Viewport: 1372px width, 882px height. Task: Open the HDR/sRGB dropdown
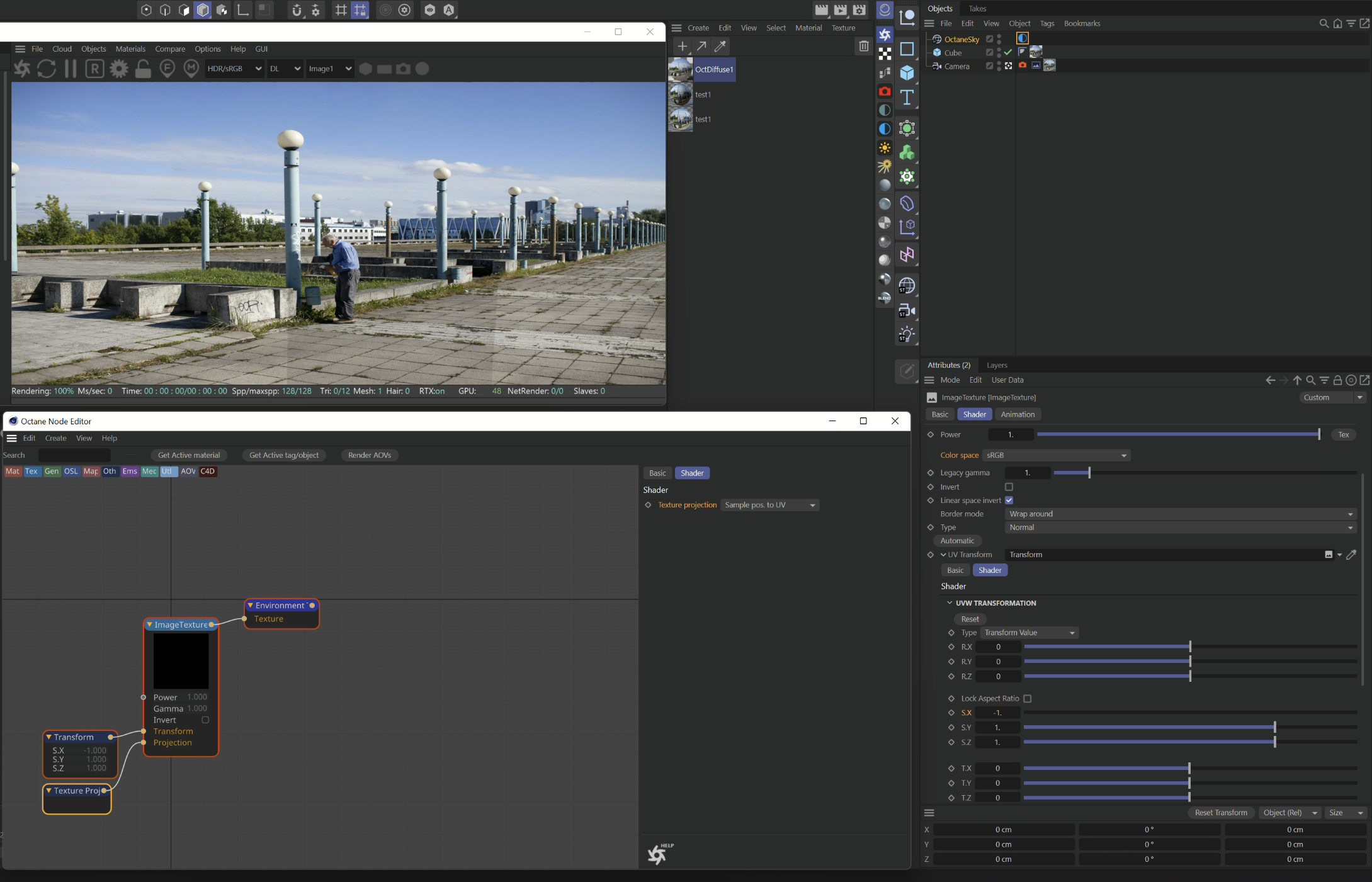click(x=234, y=69)
